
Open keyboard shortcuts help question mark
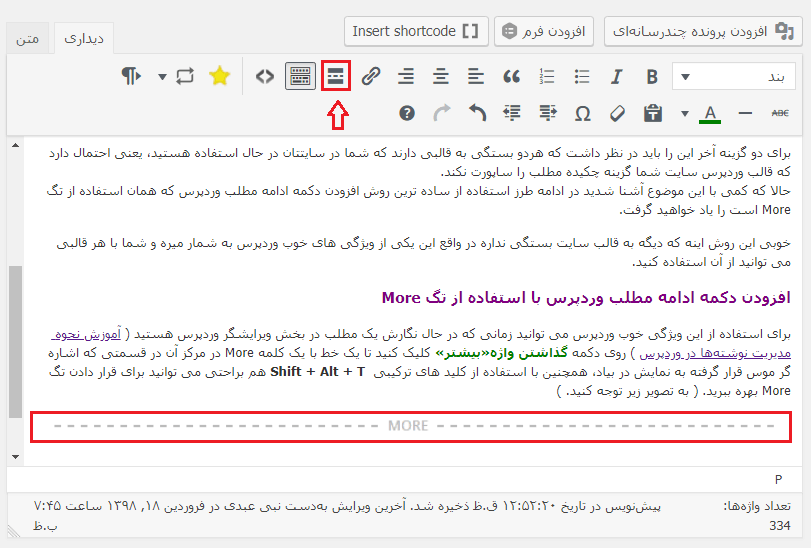pyautogui.click(x=407, y=113)
